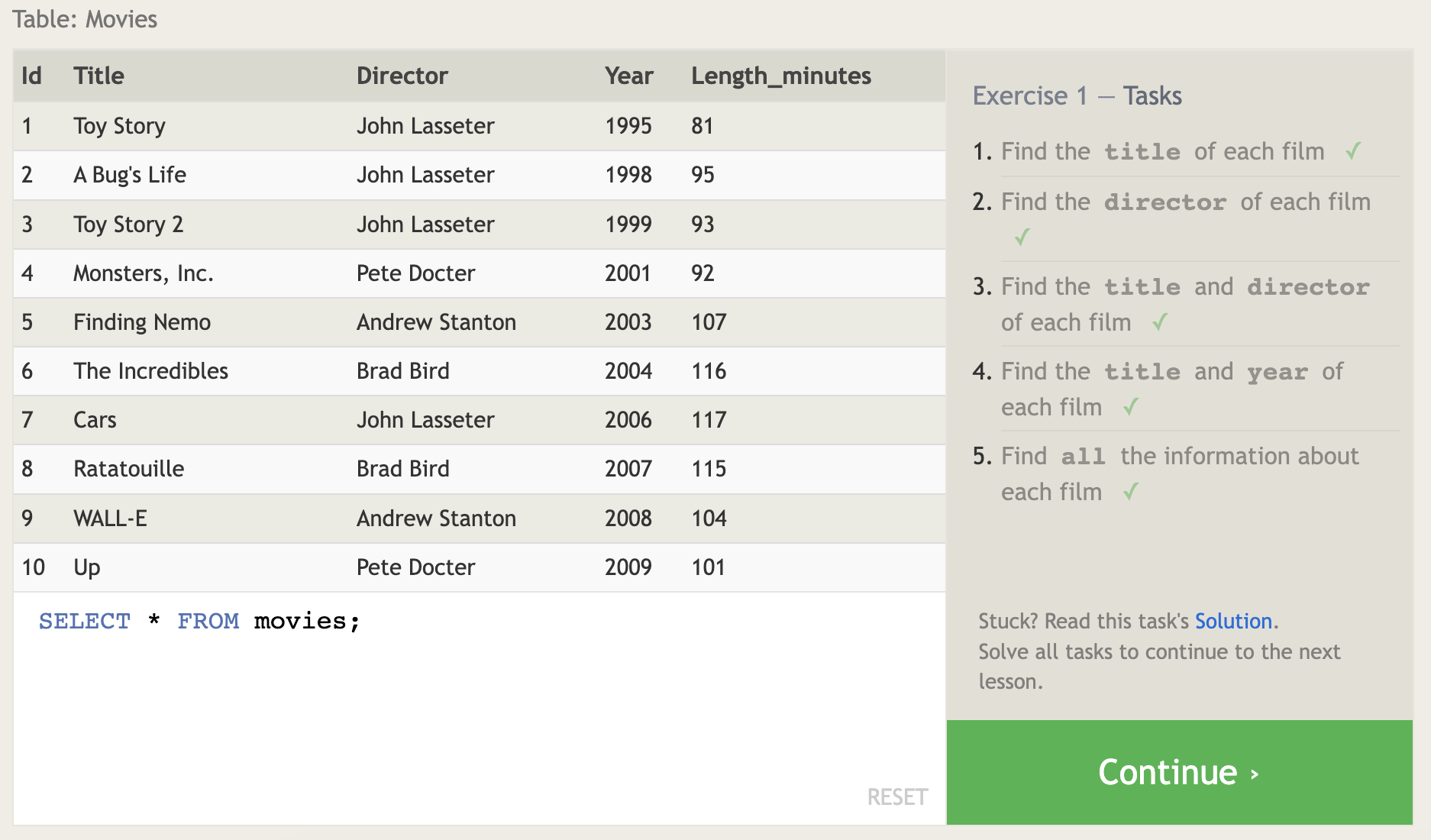Viewport: 1431px width, 840px height.
Task: Click the WALL-E title cell
Action: [110, 519]
